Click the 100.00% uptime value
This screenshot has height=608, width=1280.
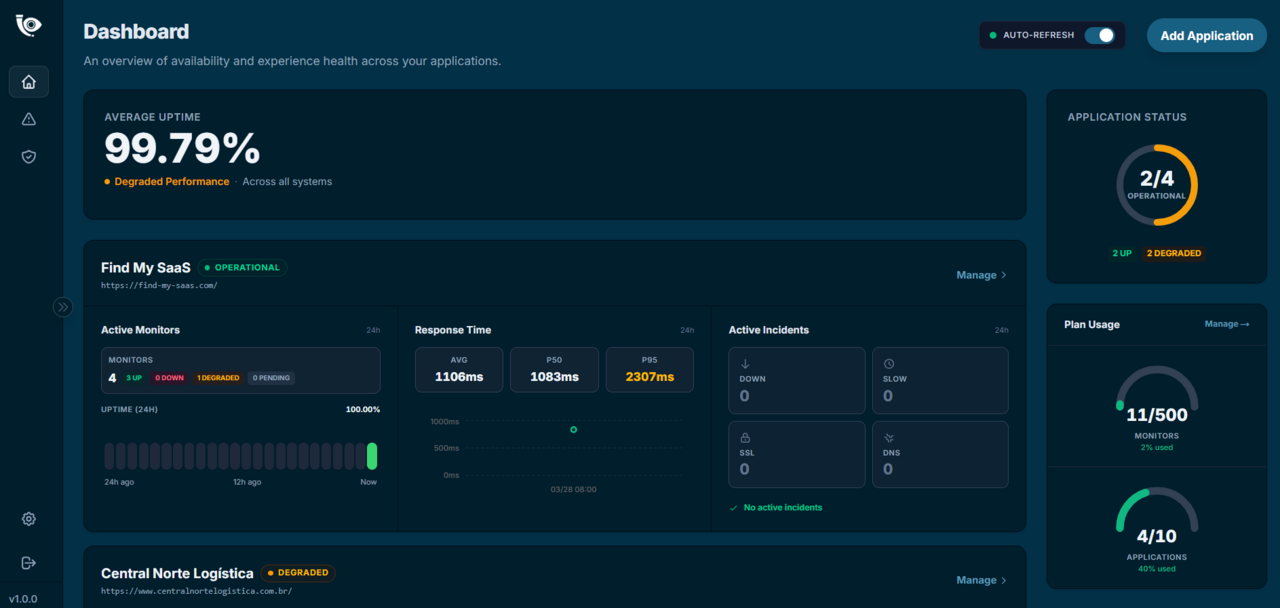point(364,410)
